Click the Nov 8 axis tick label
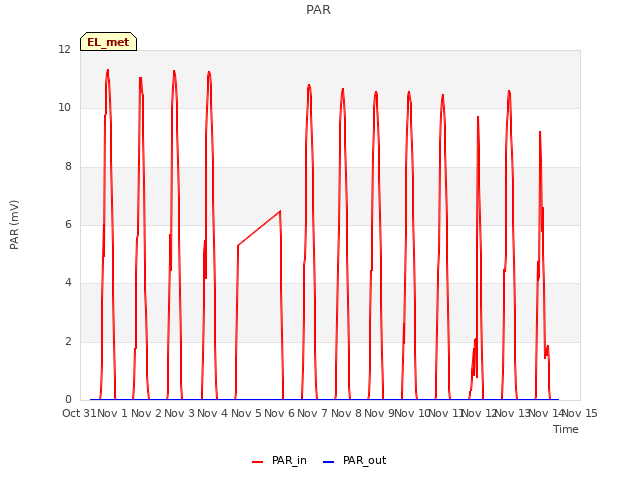The height and width of the screenshot is (480, 640). click(x=346, y=413)
